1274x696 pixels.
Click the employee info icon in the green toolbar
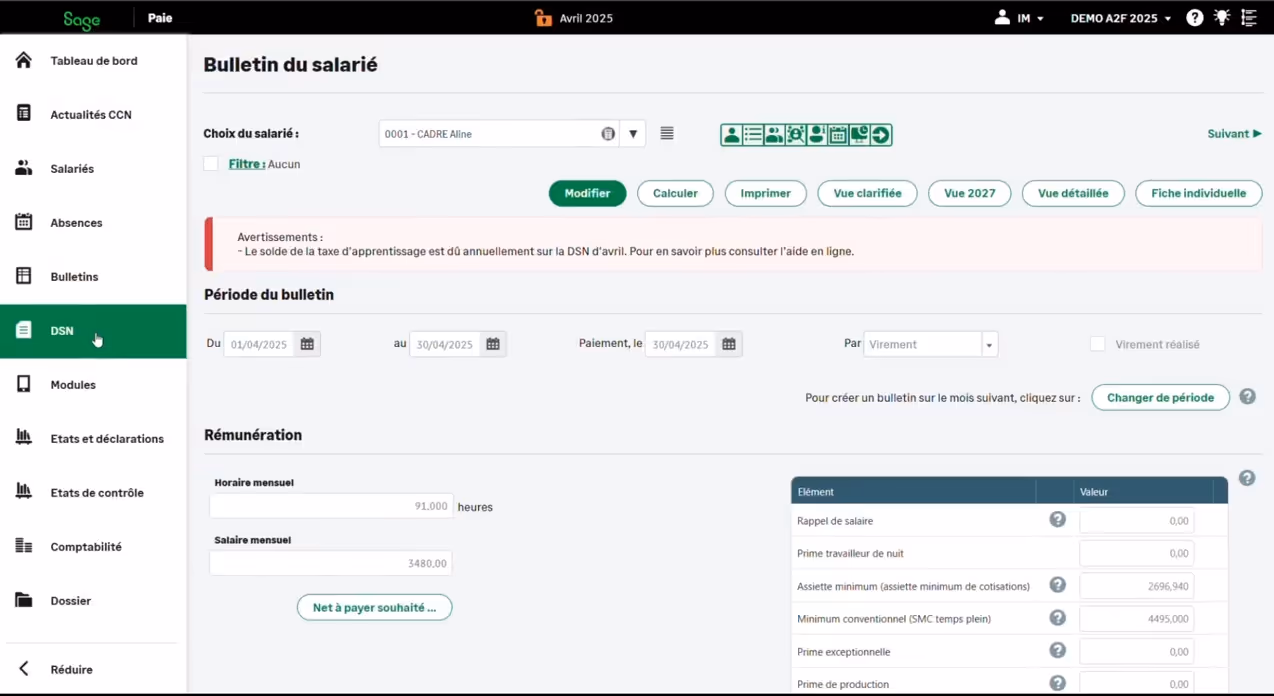(817, 135)
